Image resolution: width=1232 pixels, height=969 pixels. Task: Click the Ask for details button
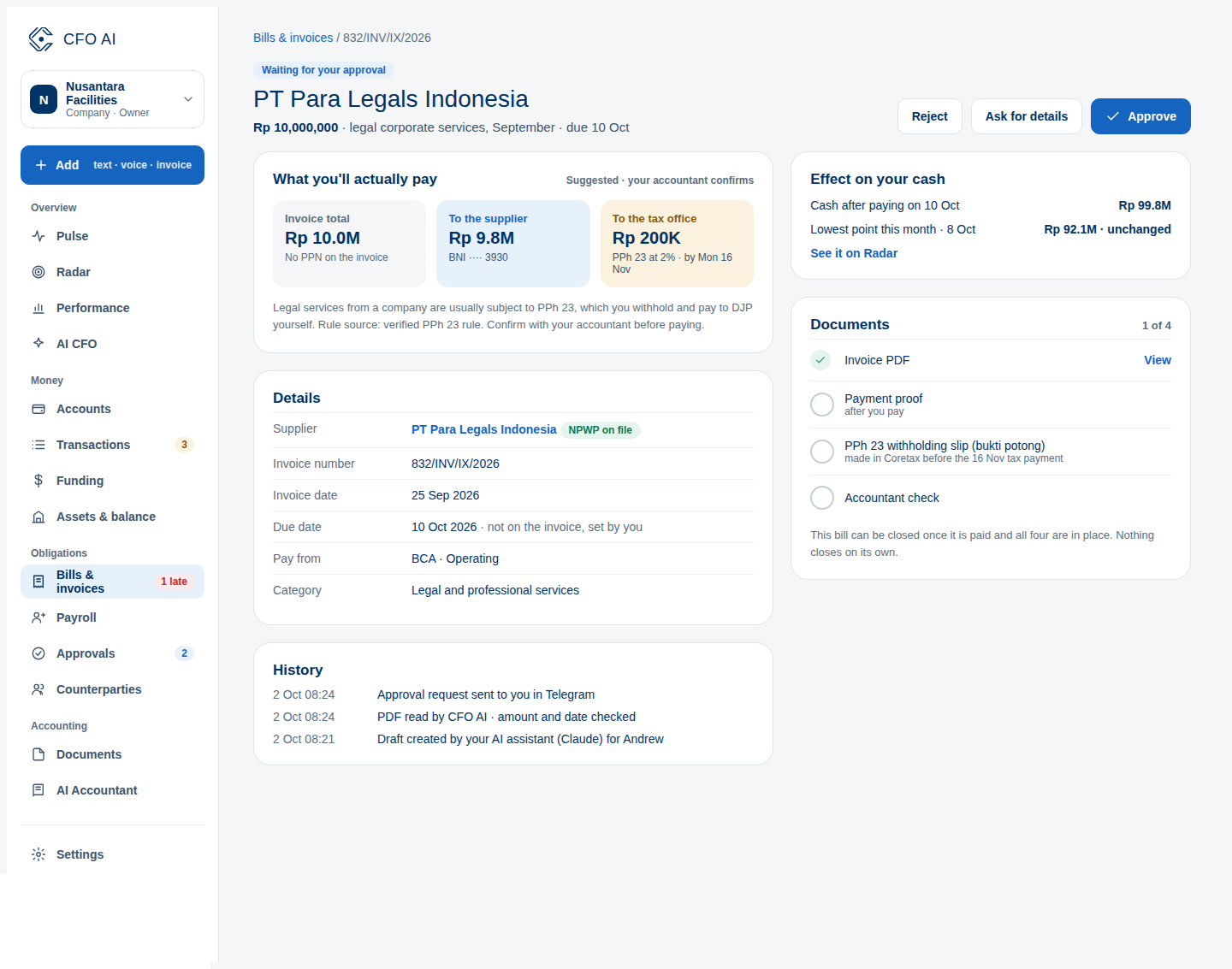pyautogui.click(x=1026, y=116)
